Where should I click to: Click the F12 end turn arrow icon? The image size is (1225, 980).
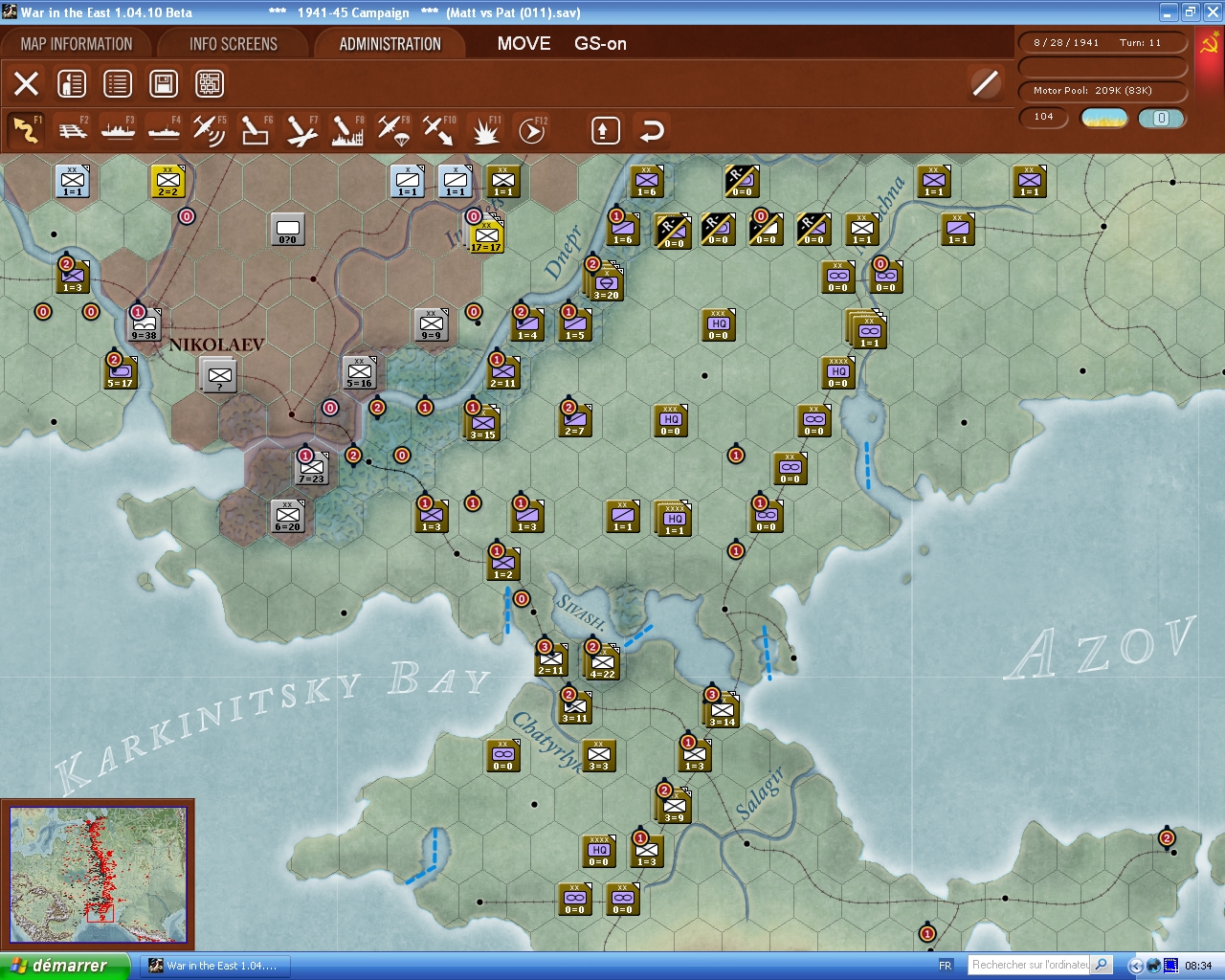click(532, 130)
